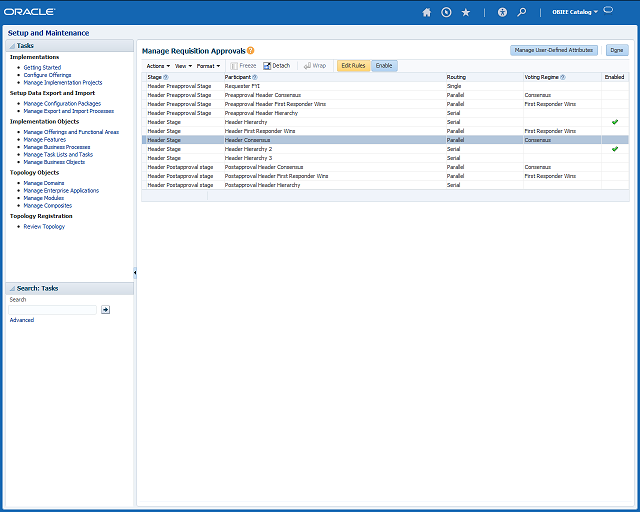The image size is (640, 512).
Task: Open Manage Offerings and Functional Areas
Action: click(x=71, y=132)
